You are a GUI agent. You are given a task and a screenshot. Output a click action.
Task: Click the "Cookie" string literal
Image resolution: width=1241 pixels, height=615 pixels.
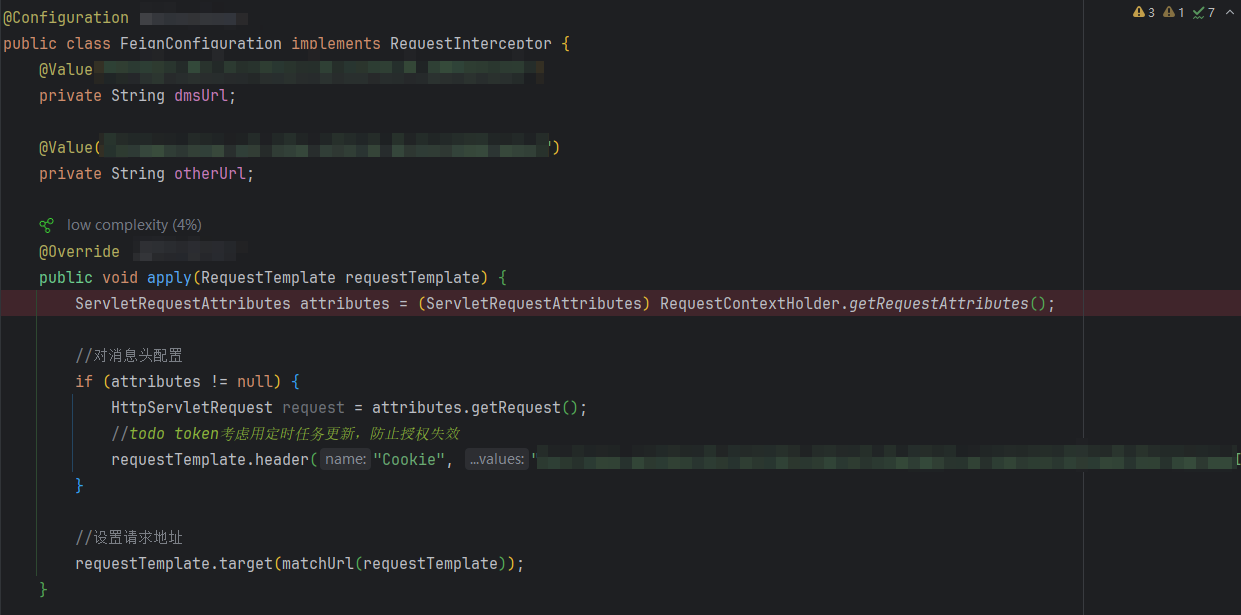410,459
